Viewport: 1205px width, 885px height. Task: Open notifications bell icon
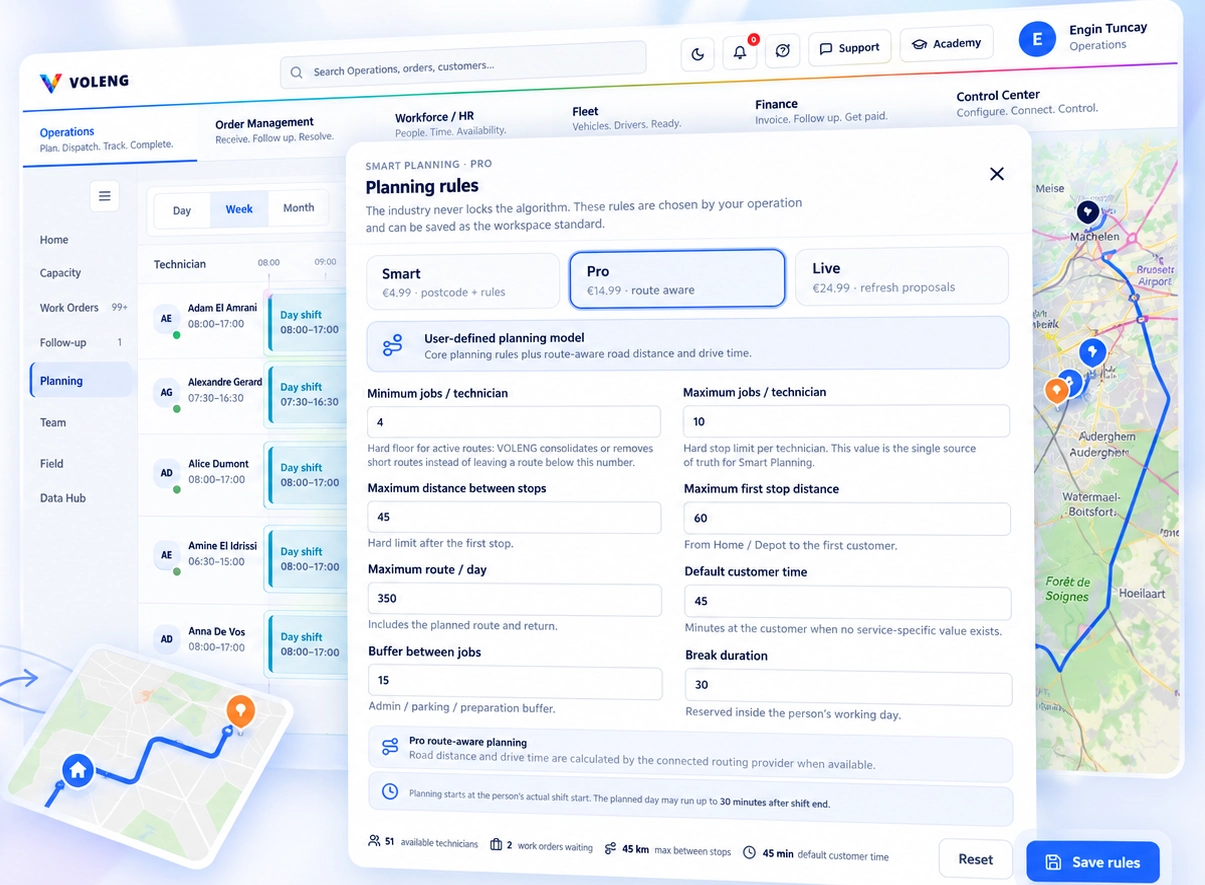pos(740,52)
